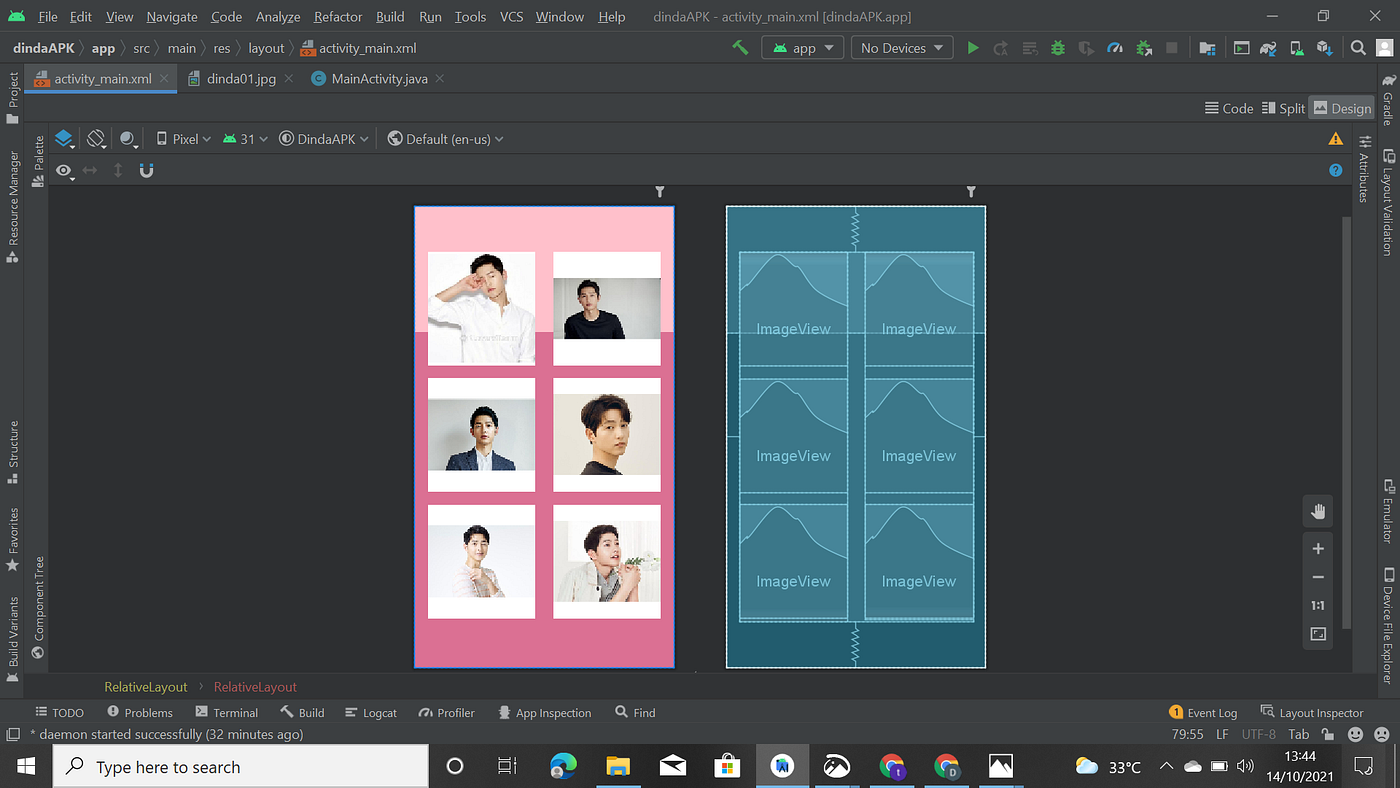Open the Build menu
The width and height of the screenshot is (1400, 788).
390,16
